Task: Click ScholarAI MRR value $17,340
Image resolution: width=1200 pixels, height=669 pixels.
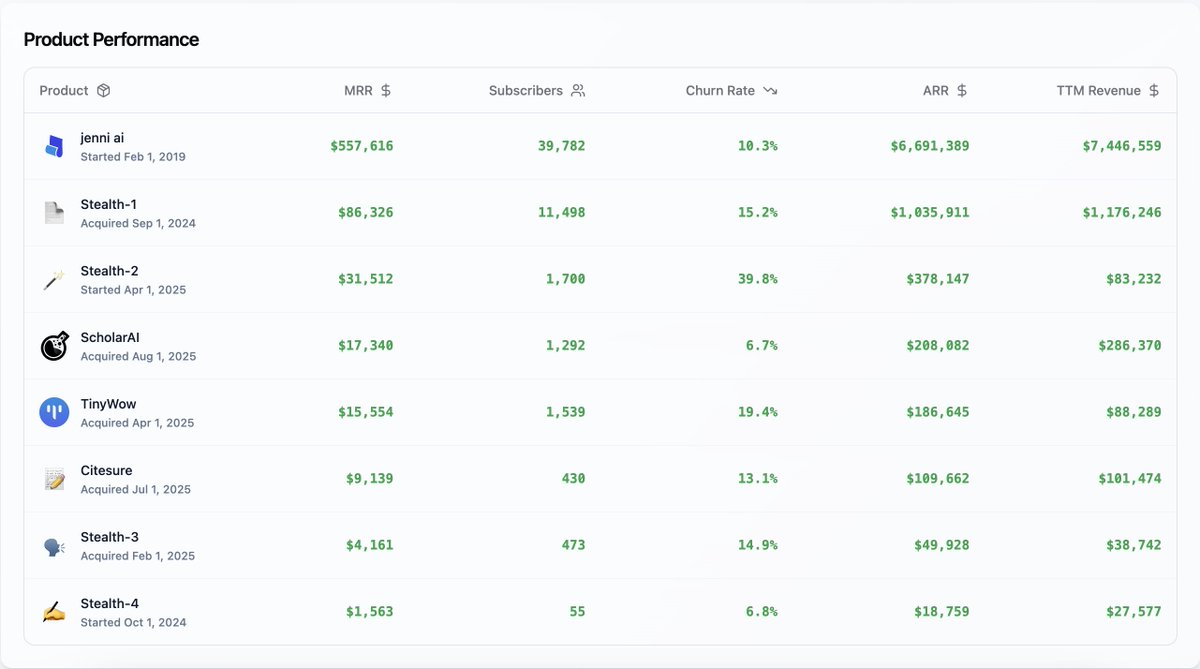Action: (366, 346)
